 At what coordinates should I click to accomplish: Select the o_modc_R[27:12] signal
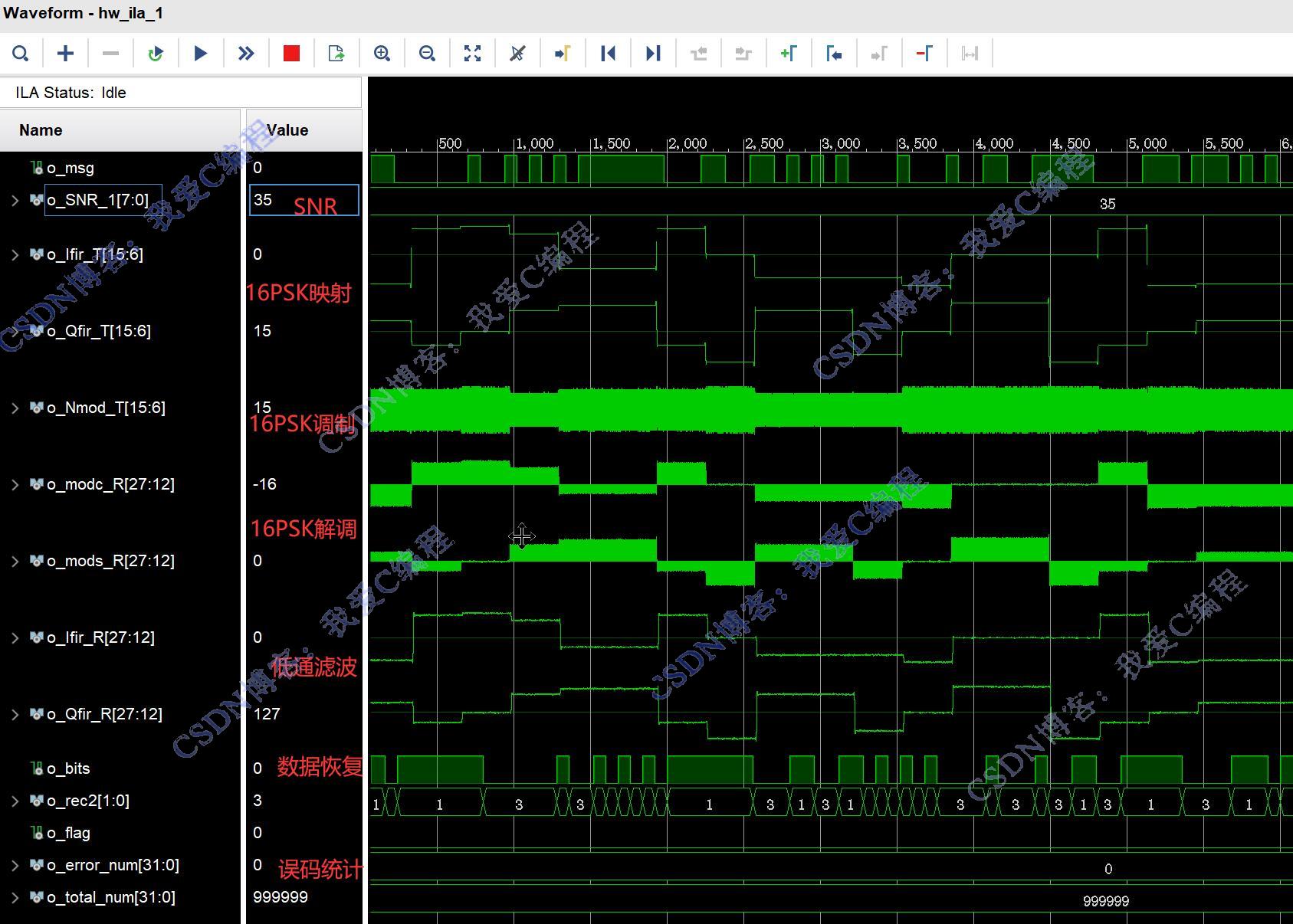coord(110,484)
